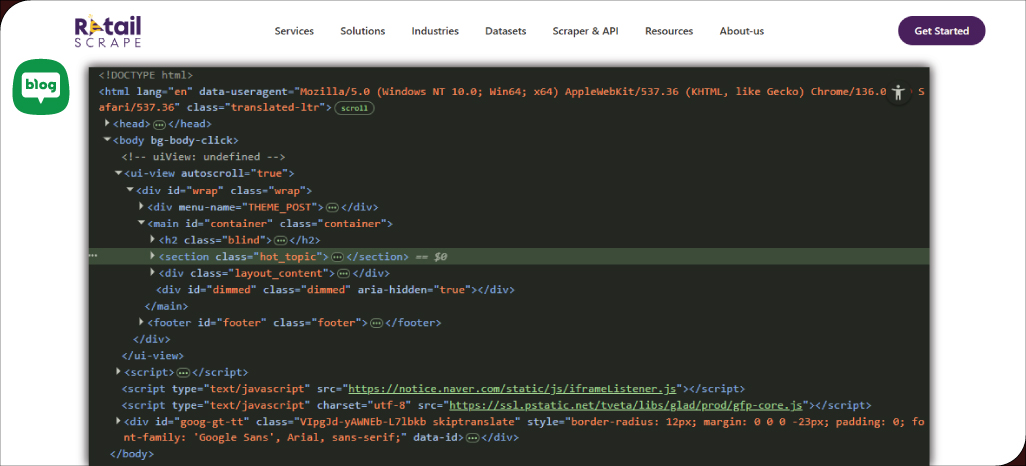Image resolution: width=1026 pixels, height=466 pixels.
Task: Click the scroll badge after the html tag
Action: click(354, 107)
